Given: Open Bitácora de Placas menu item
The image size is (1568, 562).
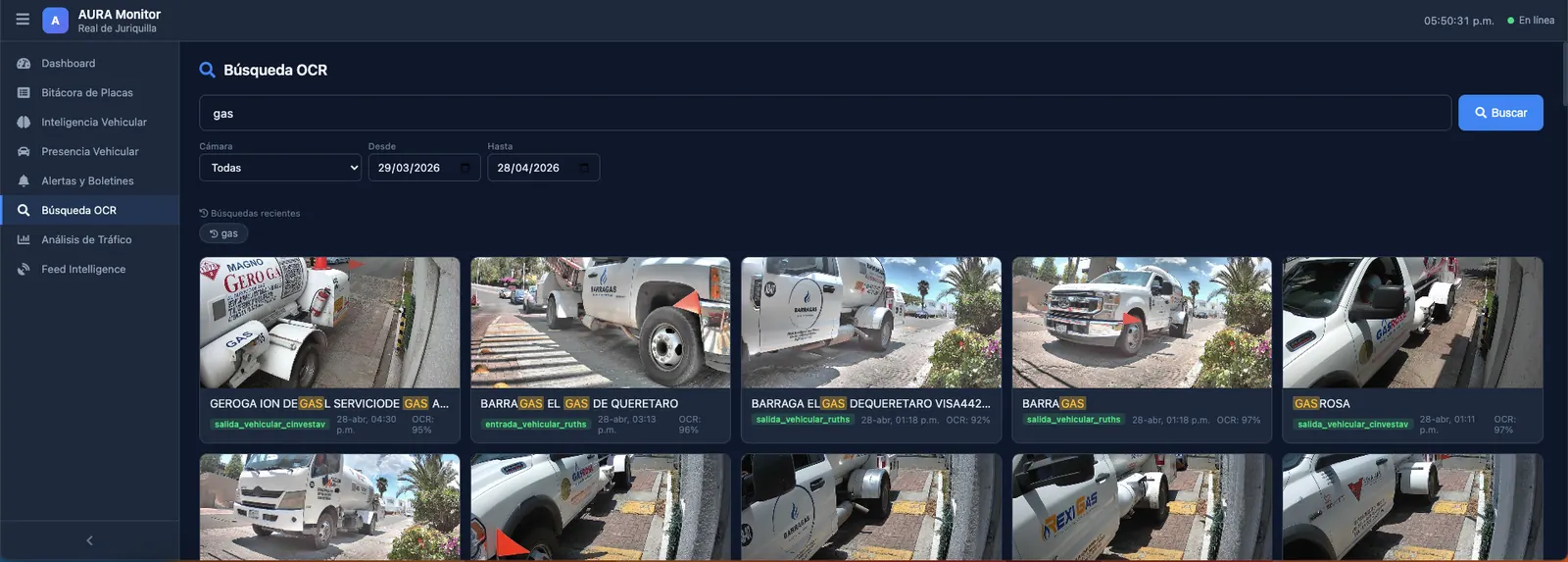Looking at the screenshot, I should point(90,93).
